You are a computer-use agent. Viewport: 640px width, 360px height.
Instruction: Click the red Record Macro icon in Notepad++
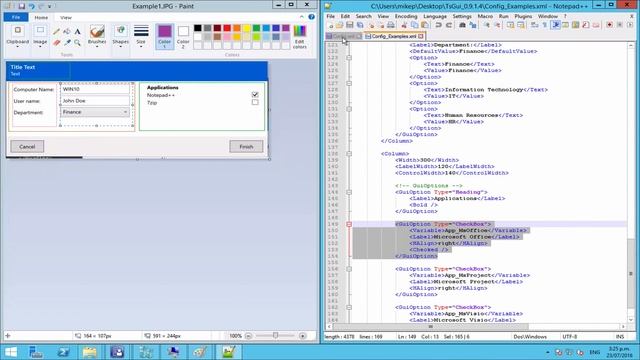click(609, 25)
